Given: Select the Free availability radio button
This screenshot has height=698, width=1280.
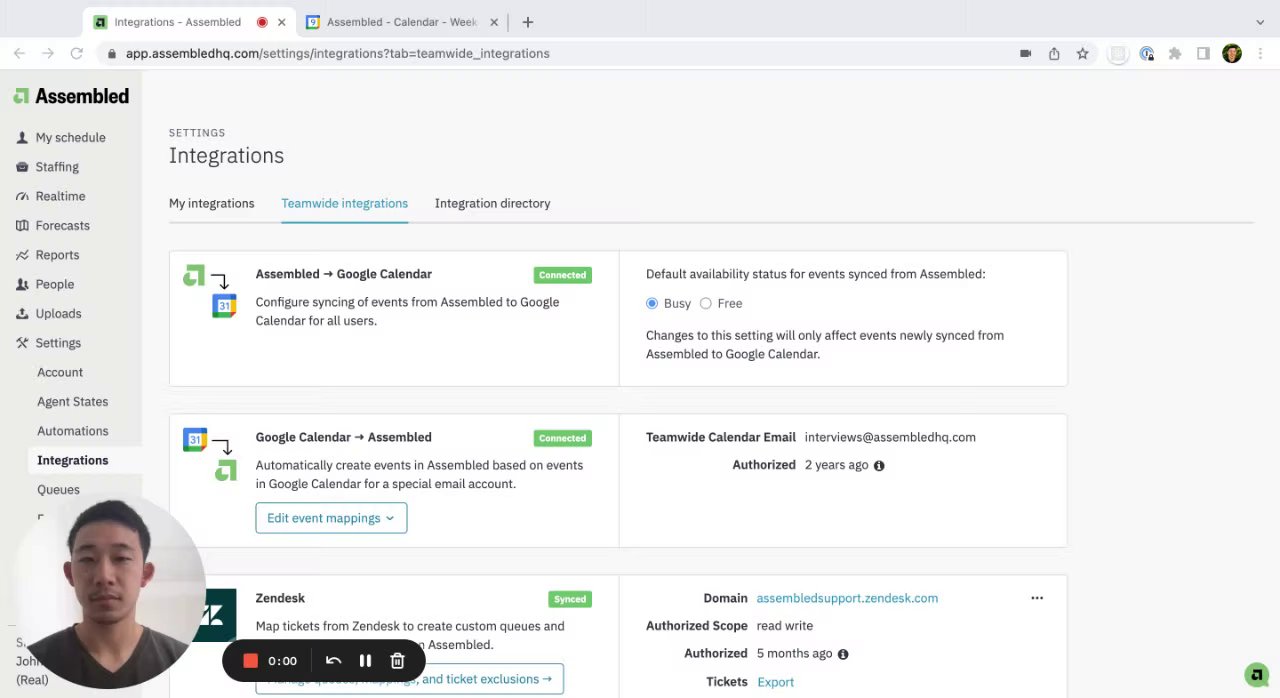Looking at the screenshot, I should click(x=706, y=304).
